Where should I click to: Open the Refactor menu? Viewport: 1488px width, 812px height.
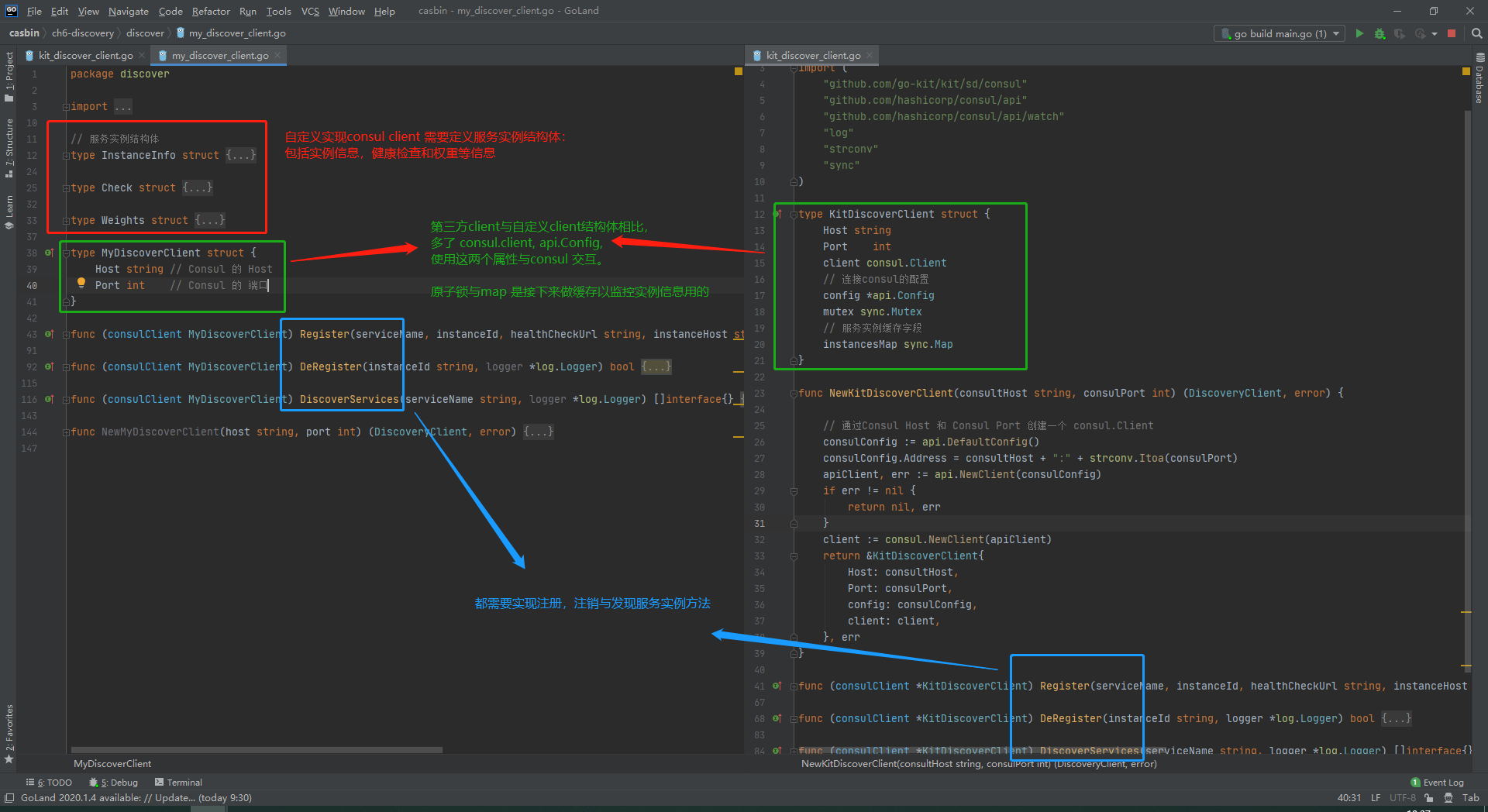[x=211, y=11]
